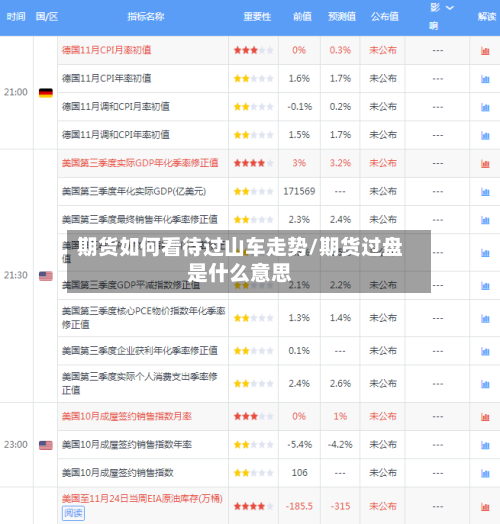Click the 国/区 column header
Viewport: 500px width, 524px height.
(47, 16)
